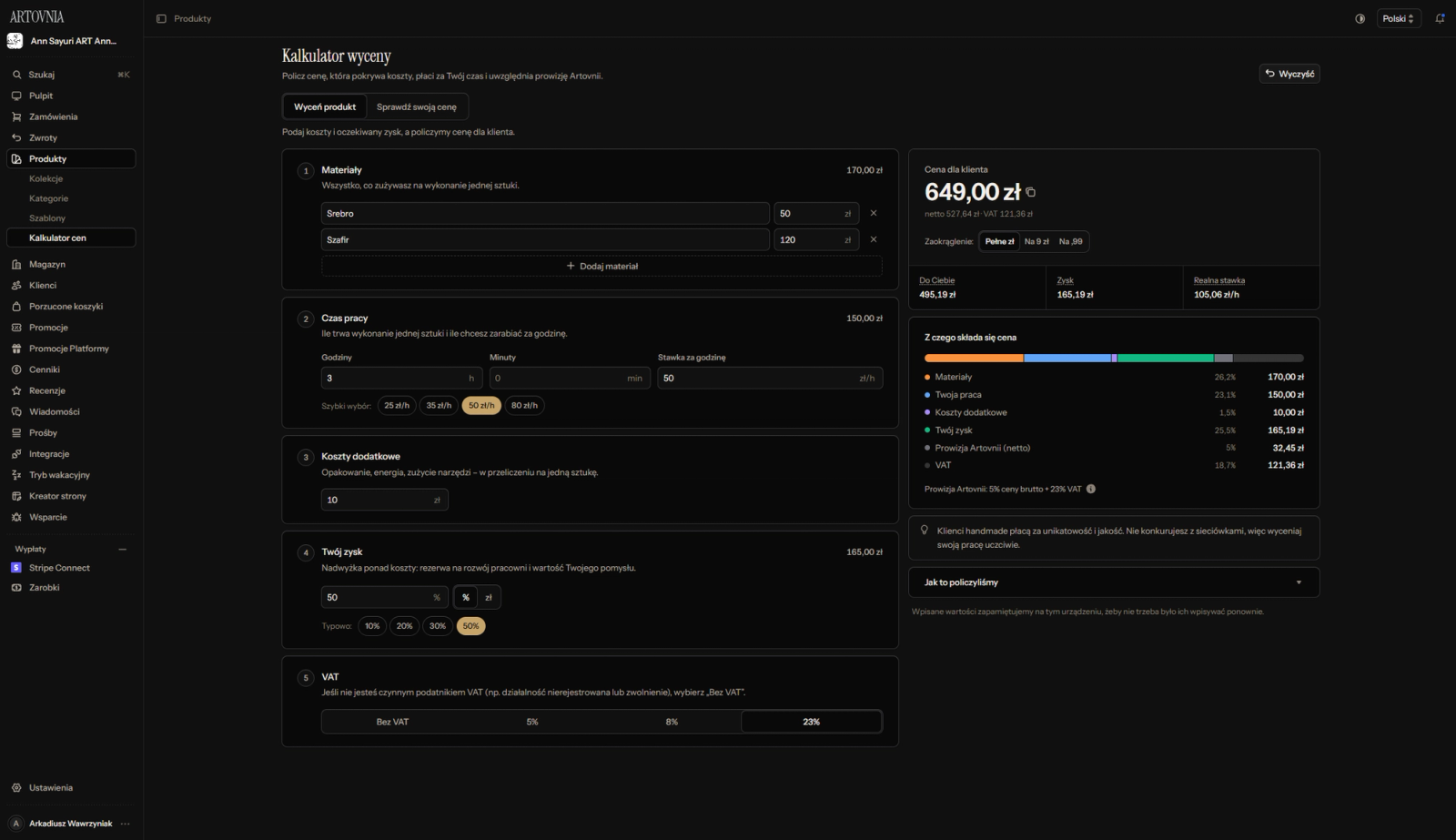Switch to Sprawdź swoją cenę tab
This screenshot has height=840, width=1456.
pyautogui.click(x=417, y=106)
